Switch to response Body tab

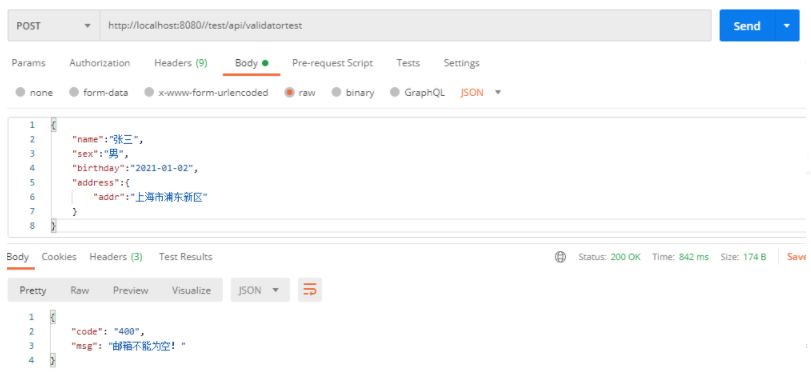(18, 257)
